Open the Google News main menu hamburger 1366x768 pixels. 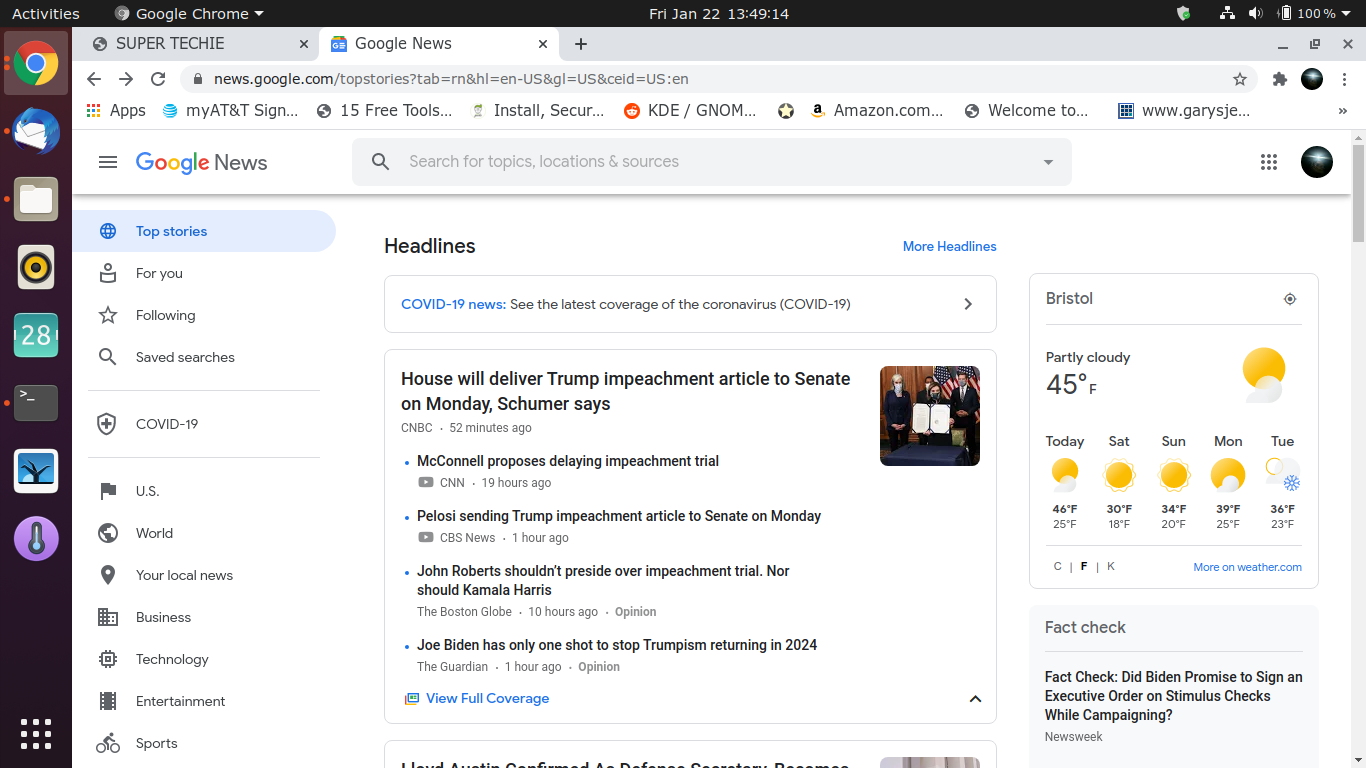click(108, 162)
